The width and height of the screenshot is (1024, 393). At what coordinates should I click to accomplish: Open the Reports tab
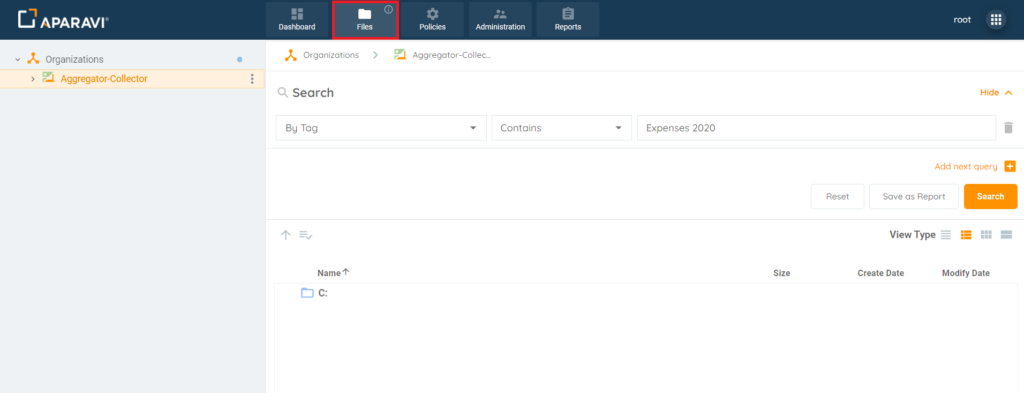568,20
